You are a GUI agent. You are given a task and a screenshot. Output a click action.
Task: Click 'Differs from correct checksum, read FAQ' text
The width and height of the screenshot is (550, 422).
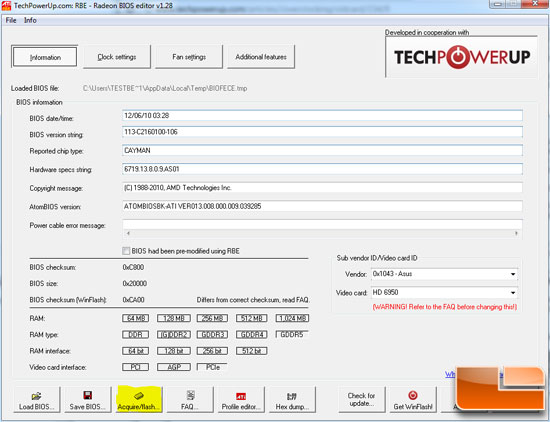[x=253, y=300]
